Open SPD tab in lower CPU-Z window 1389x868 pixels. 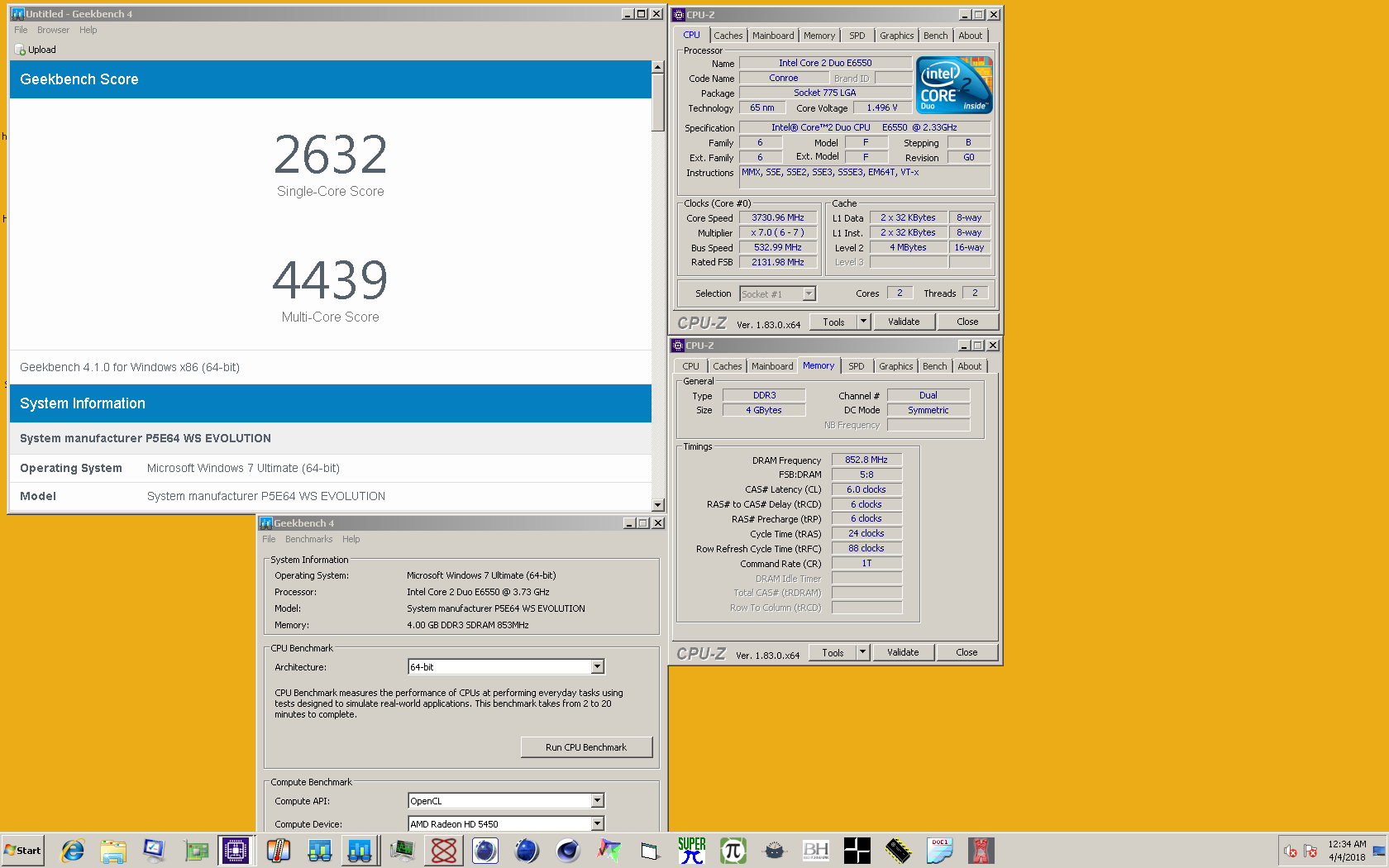click(x=857, y=366)
